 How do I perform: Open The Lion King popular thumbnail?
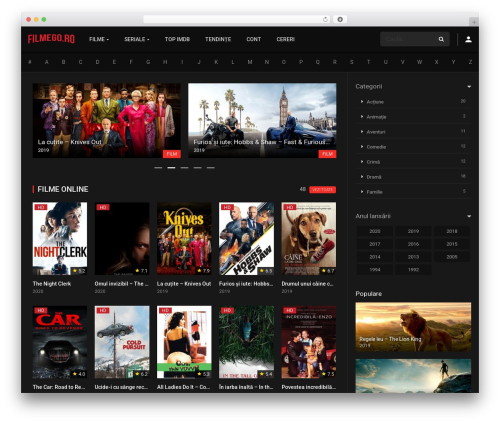pos(413,327)
